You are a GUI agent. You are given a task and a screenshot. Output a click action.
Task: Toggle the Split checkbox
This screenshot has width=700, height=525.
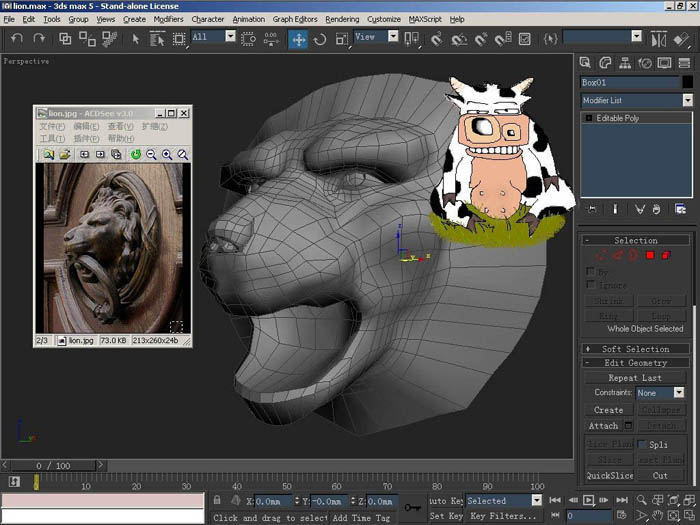[642, 444]
